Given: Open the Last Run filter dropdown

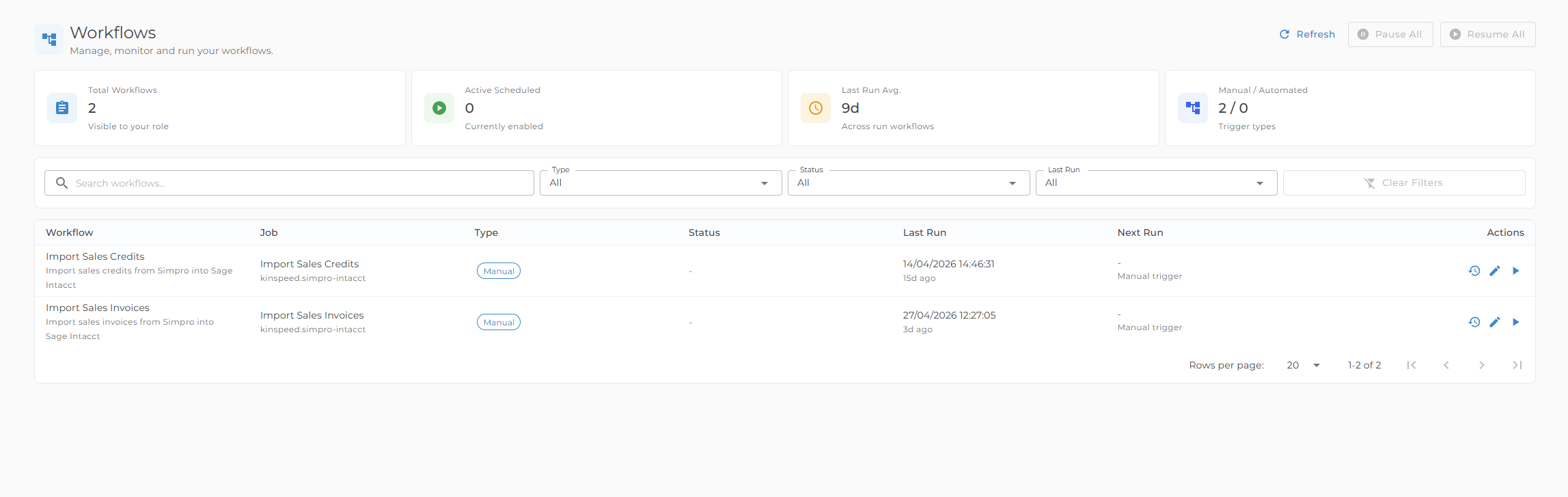Looking at the screenshot, I should pyautogui.click(x=1156, y=183).
